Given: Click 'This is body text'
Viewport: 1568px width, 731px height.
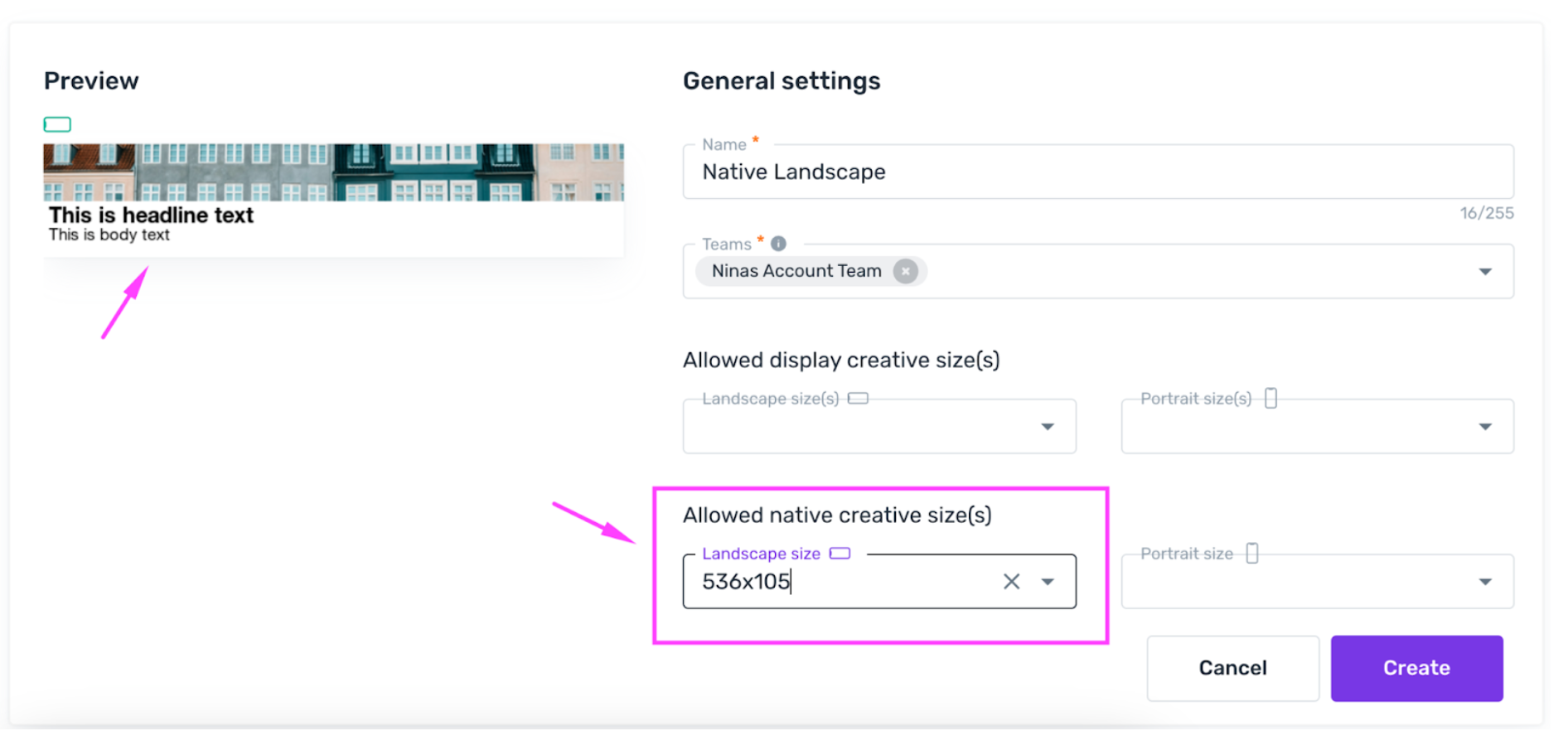Looking at the screenshot, I should 109,235.
